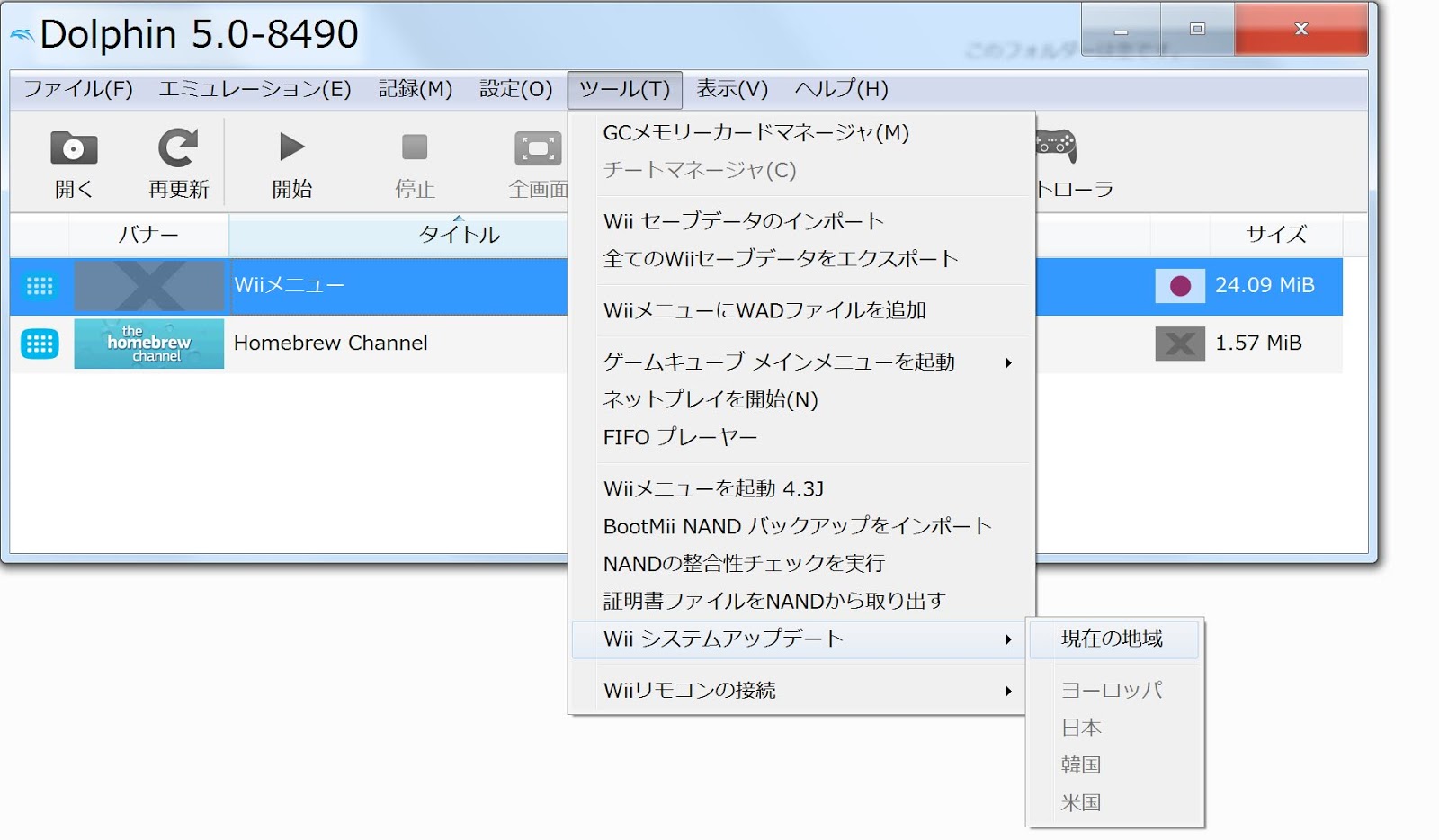Select 韓国 region option
The width and height of the screenshot is (1439, 840).
[x=1114, y=765]
